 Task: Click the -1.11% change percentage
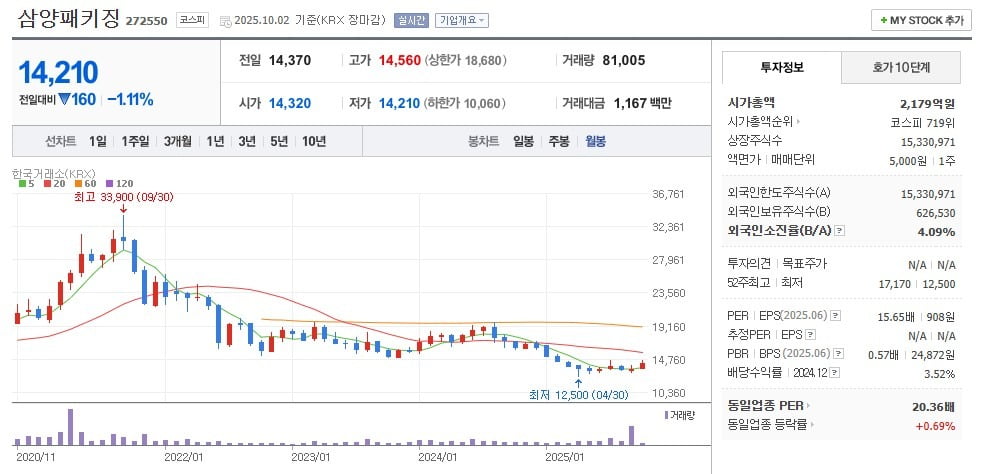(130, 99)
